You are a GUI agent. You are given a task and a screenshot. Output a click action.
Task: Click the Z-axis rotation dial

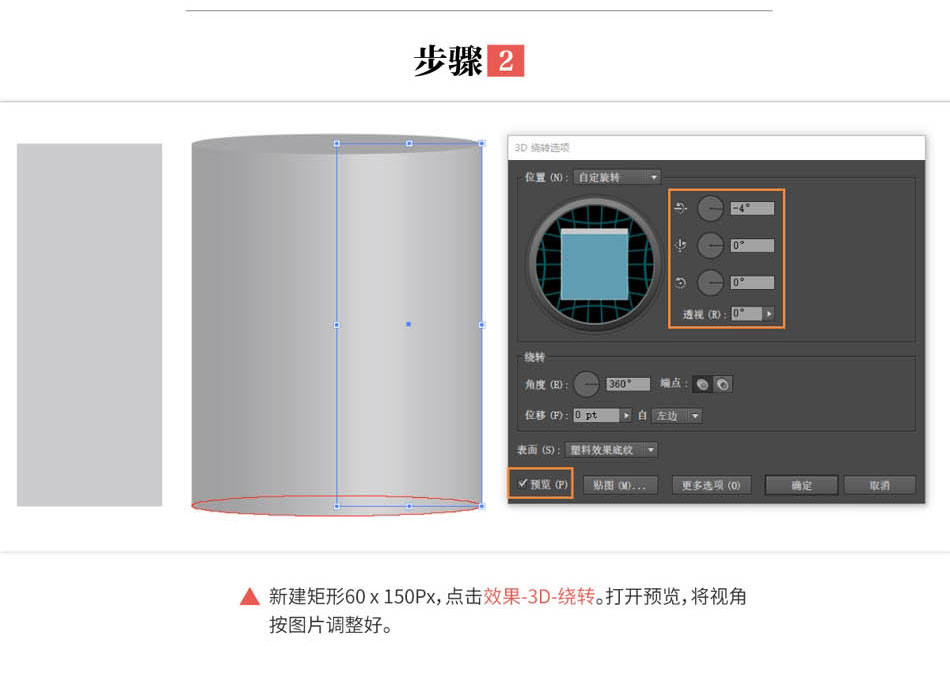pos(710,282)
